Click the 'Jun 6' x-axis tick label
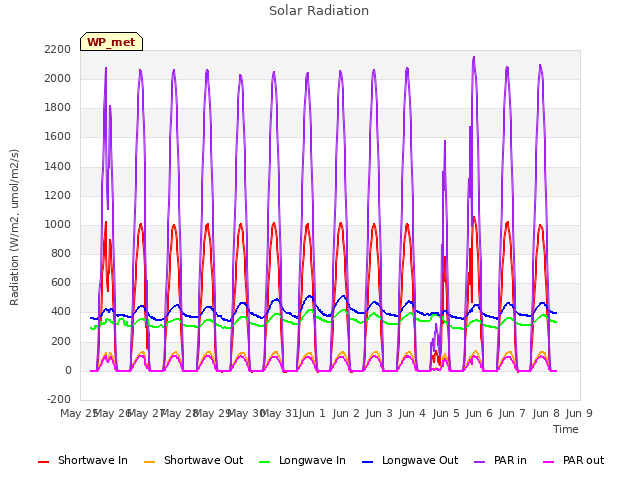Screen dimensions: 640x480 tap(479, 413)
